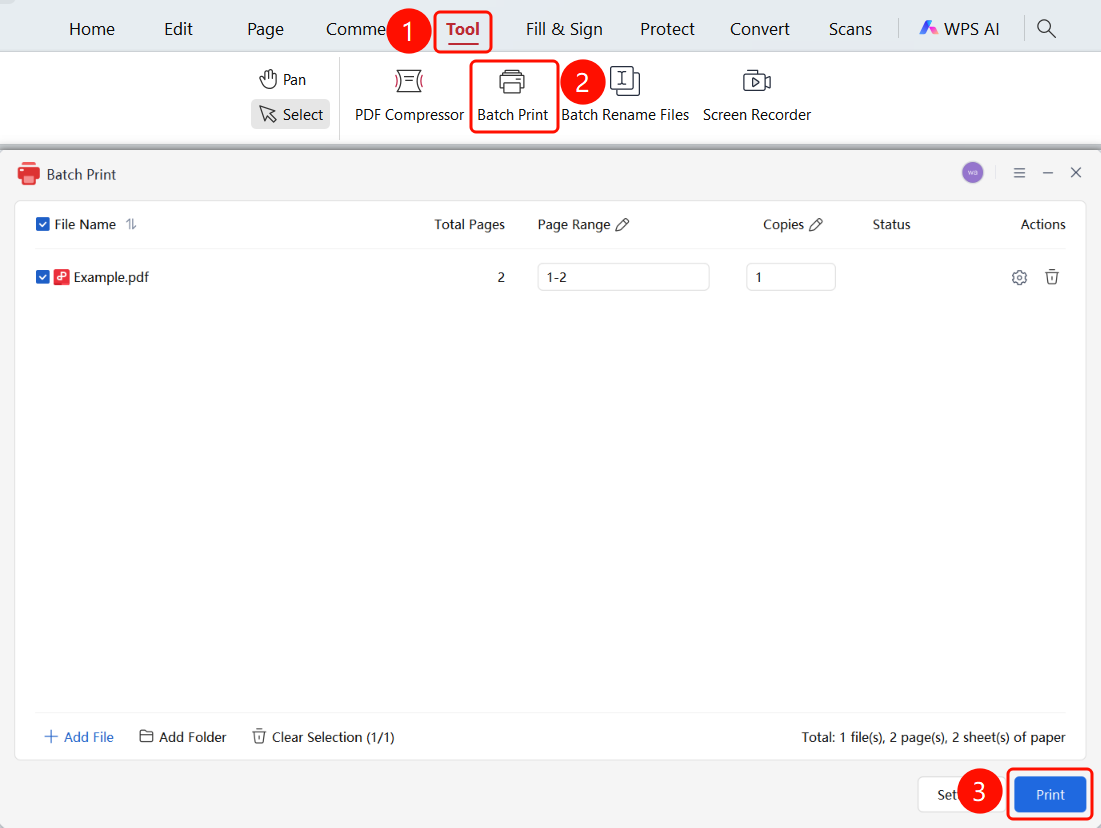Switch to the Home tab

92,29
